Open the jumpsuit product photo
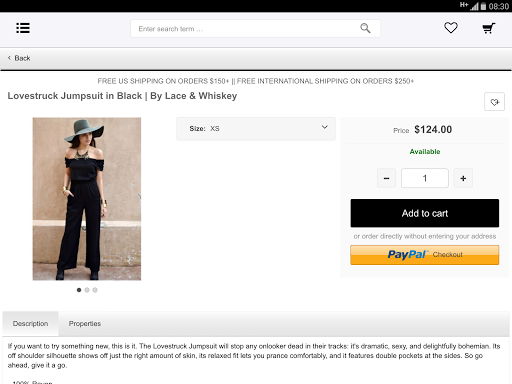Viewport: 512px width, 384px height. tap(87, 199)
